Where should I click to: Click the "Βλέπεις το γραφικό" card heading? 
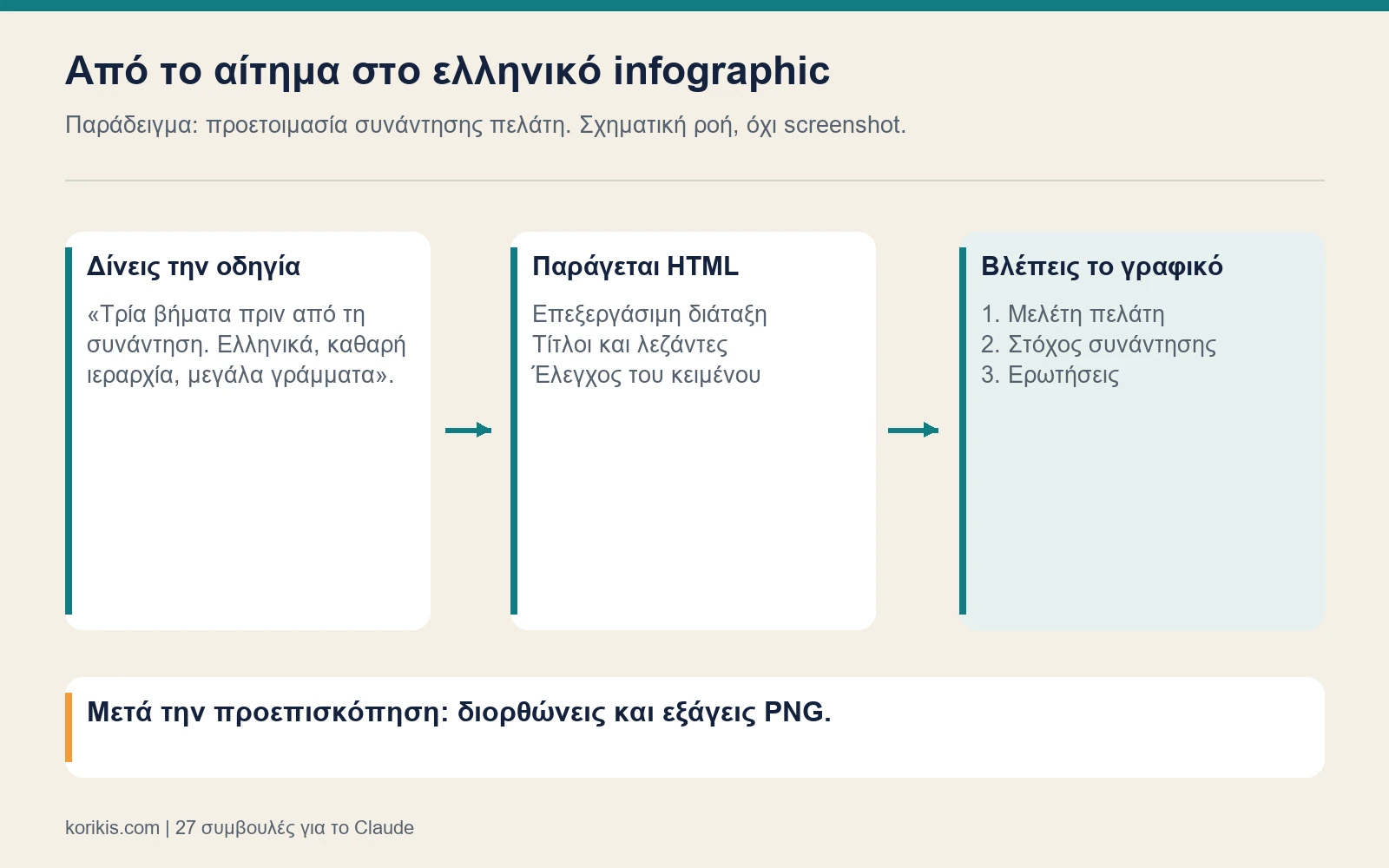tap(1102, 266)
